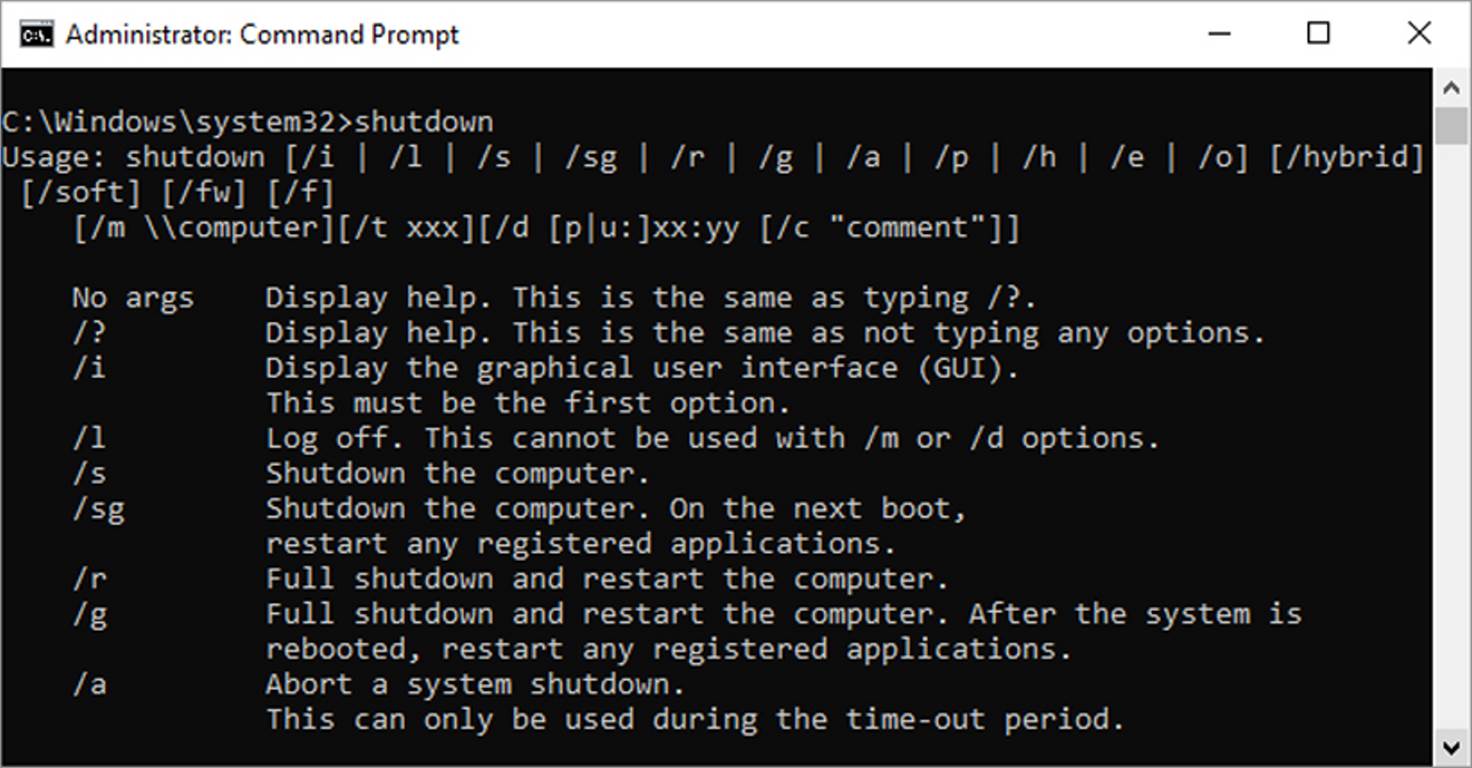Click the maximize window button

coord(1318,33)
